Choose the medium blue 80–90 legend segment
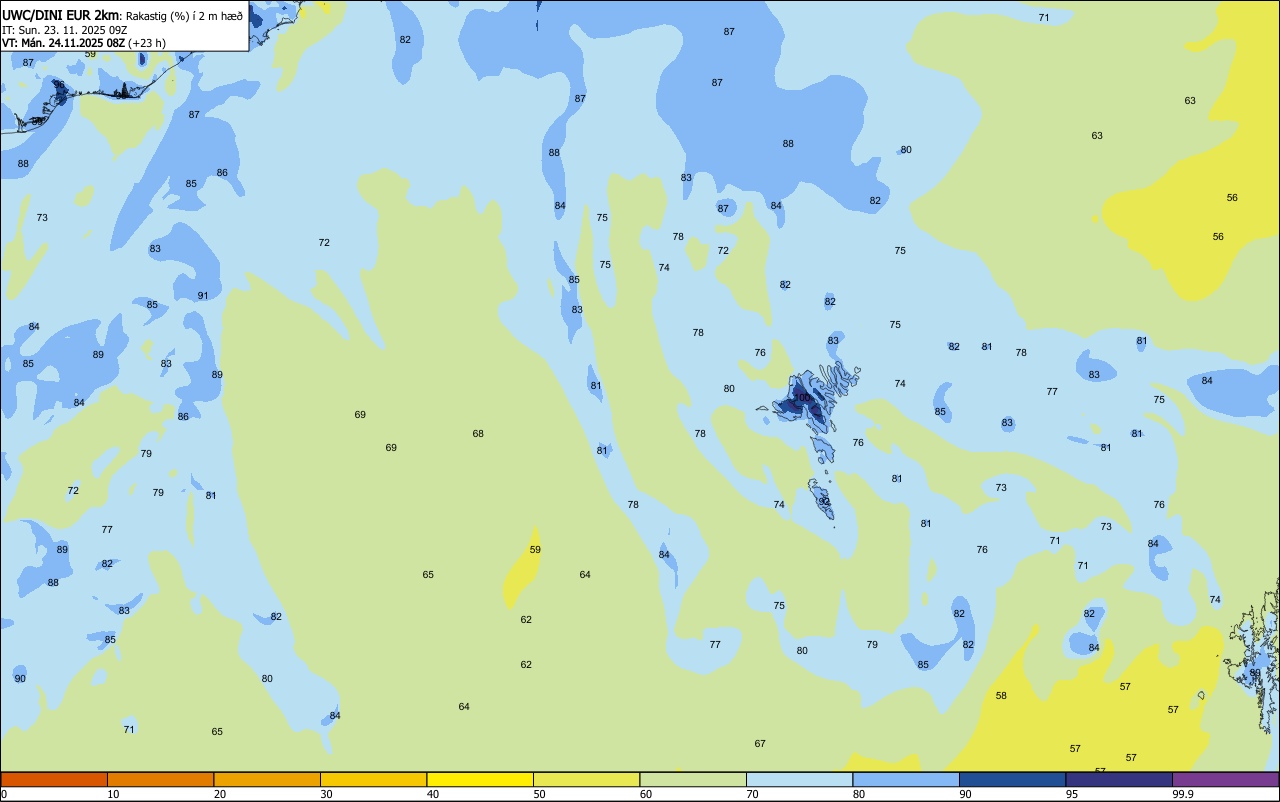1280x802 pixels. pyautogui.click(x=906, y=779)
